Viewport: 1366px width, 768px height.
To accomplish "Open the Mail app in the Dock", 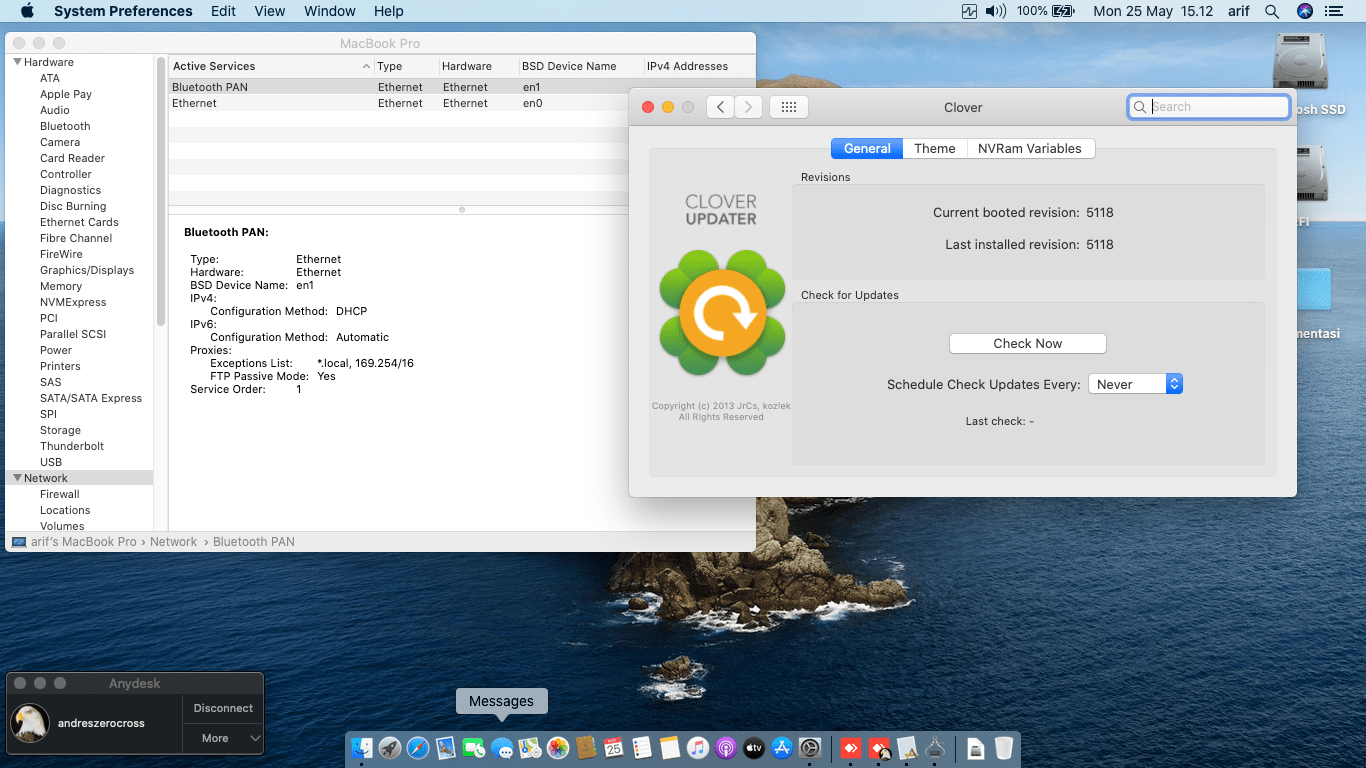I will [x=446, y=748].
